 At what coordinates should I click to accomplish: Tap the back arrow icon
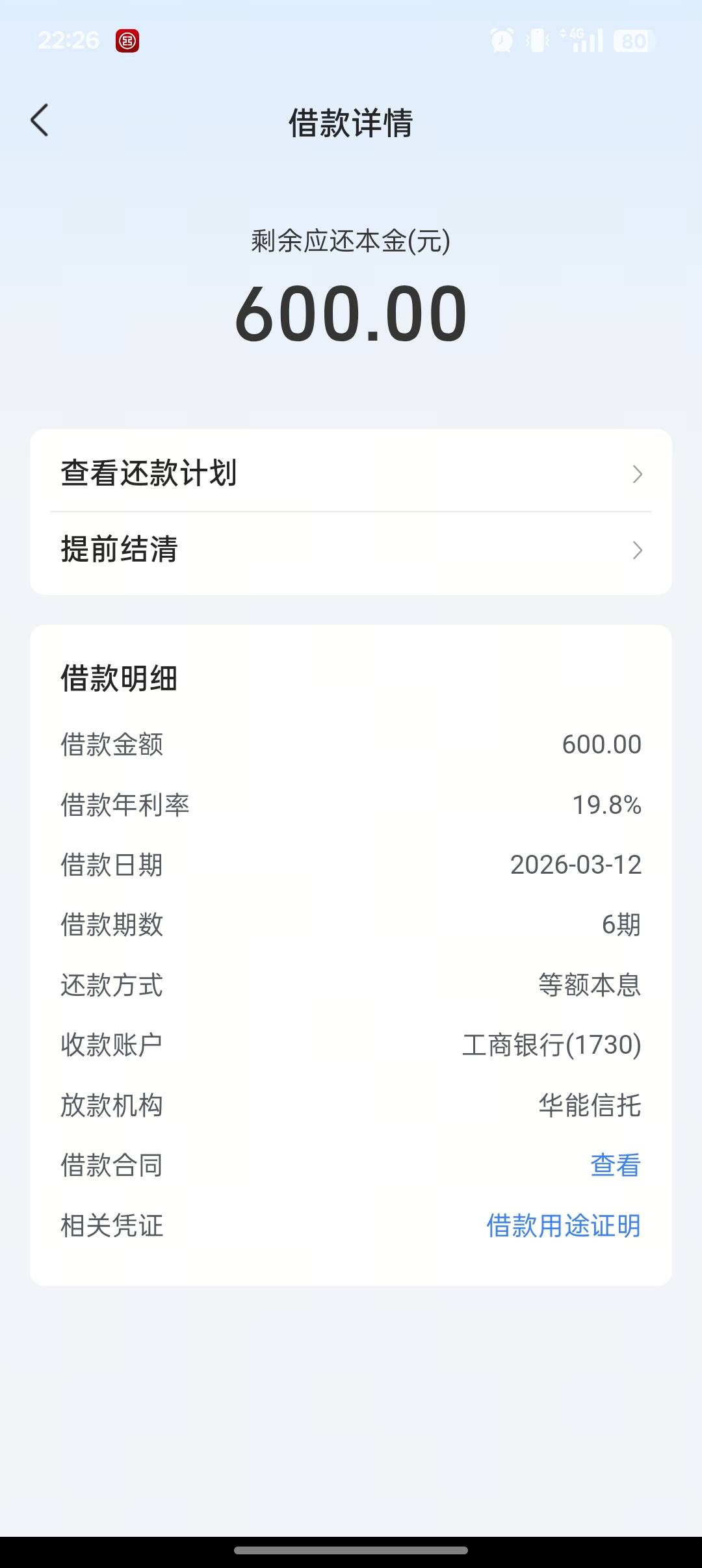pyautogui.click(x=40, y=121)
